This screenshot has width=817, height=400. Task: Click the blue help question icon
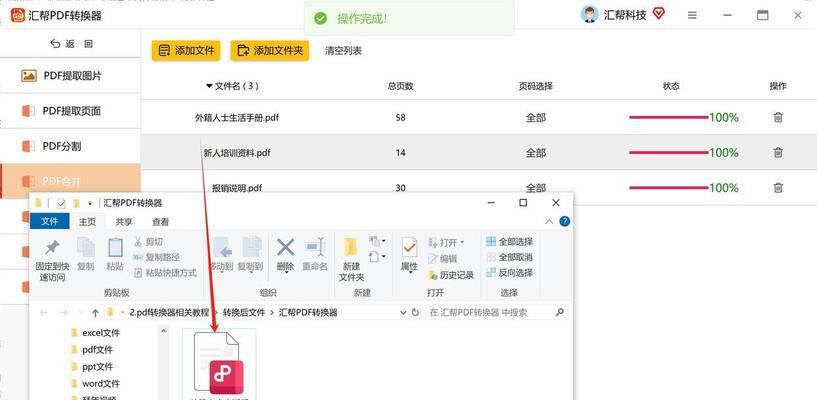point(564,221)
